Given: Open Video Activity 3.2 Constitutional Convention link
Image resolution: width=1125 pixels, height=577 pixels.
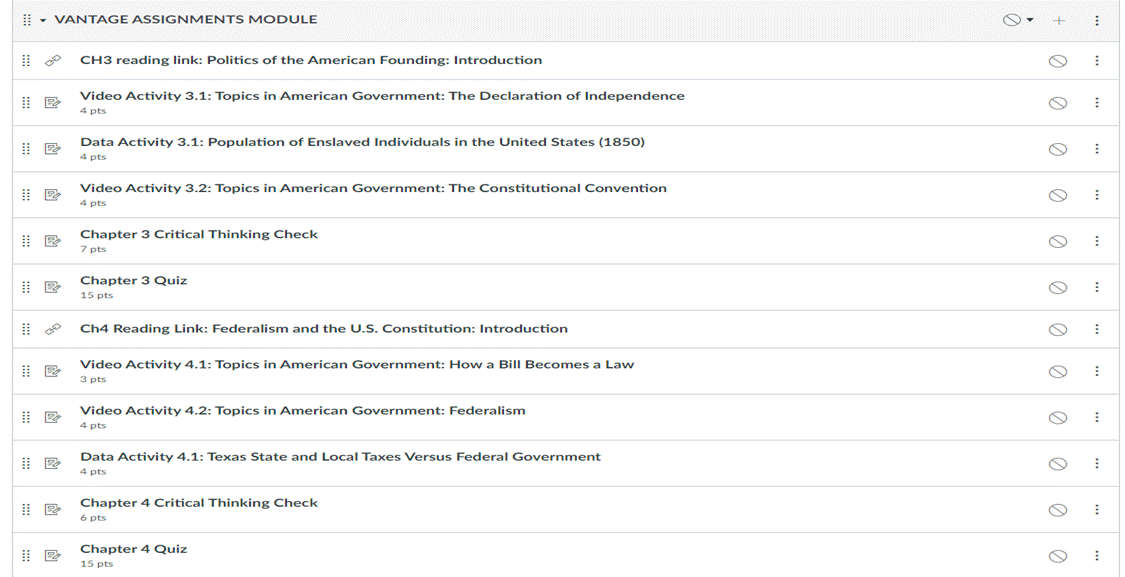Looking at the screenshot, I should (373, 188).
